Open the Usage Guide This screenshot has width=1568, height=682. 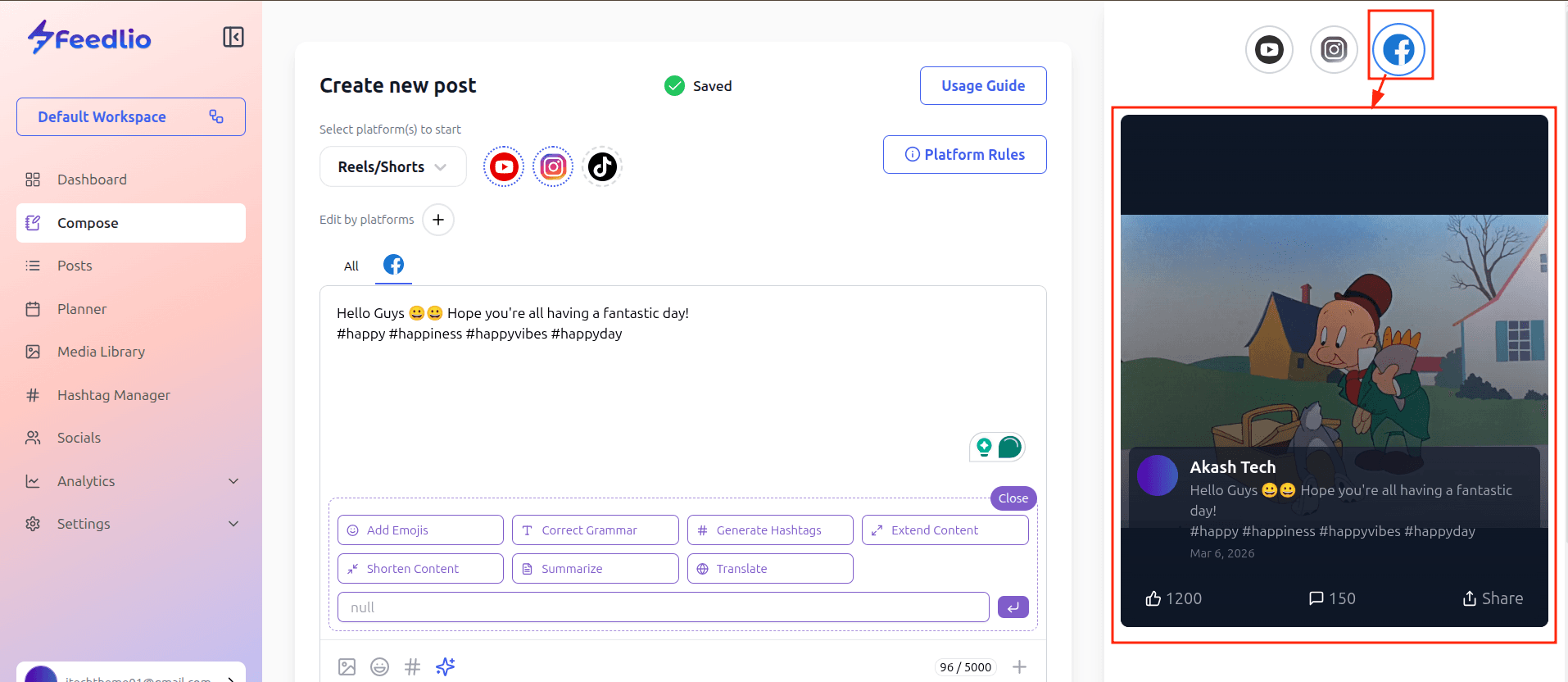click(982, 86)
